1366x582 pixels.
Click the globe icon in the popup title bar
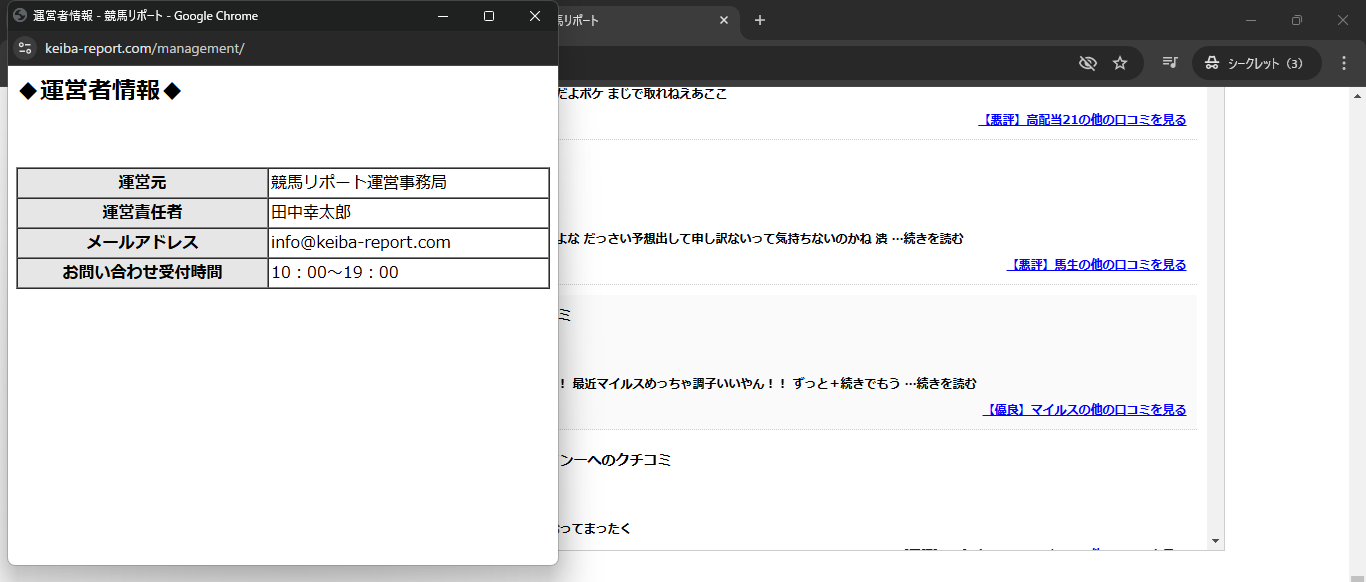click(20, 15)
